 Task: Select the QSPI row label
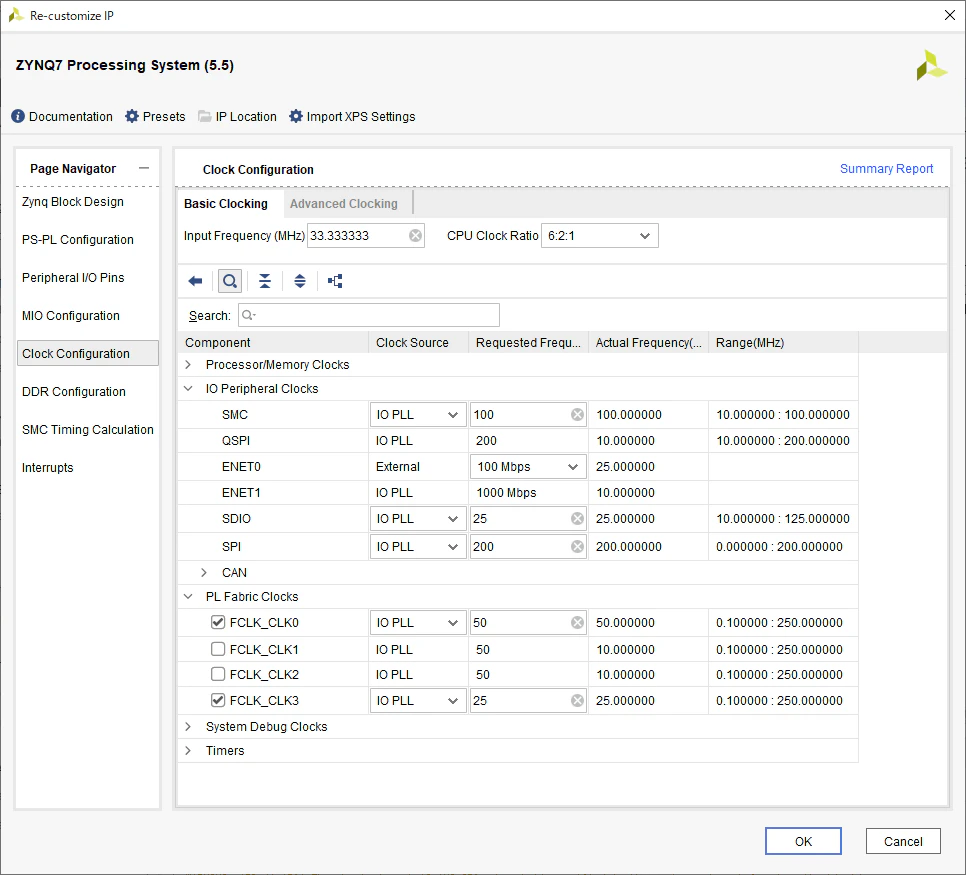236,441
